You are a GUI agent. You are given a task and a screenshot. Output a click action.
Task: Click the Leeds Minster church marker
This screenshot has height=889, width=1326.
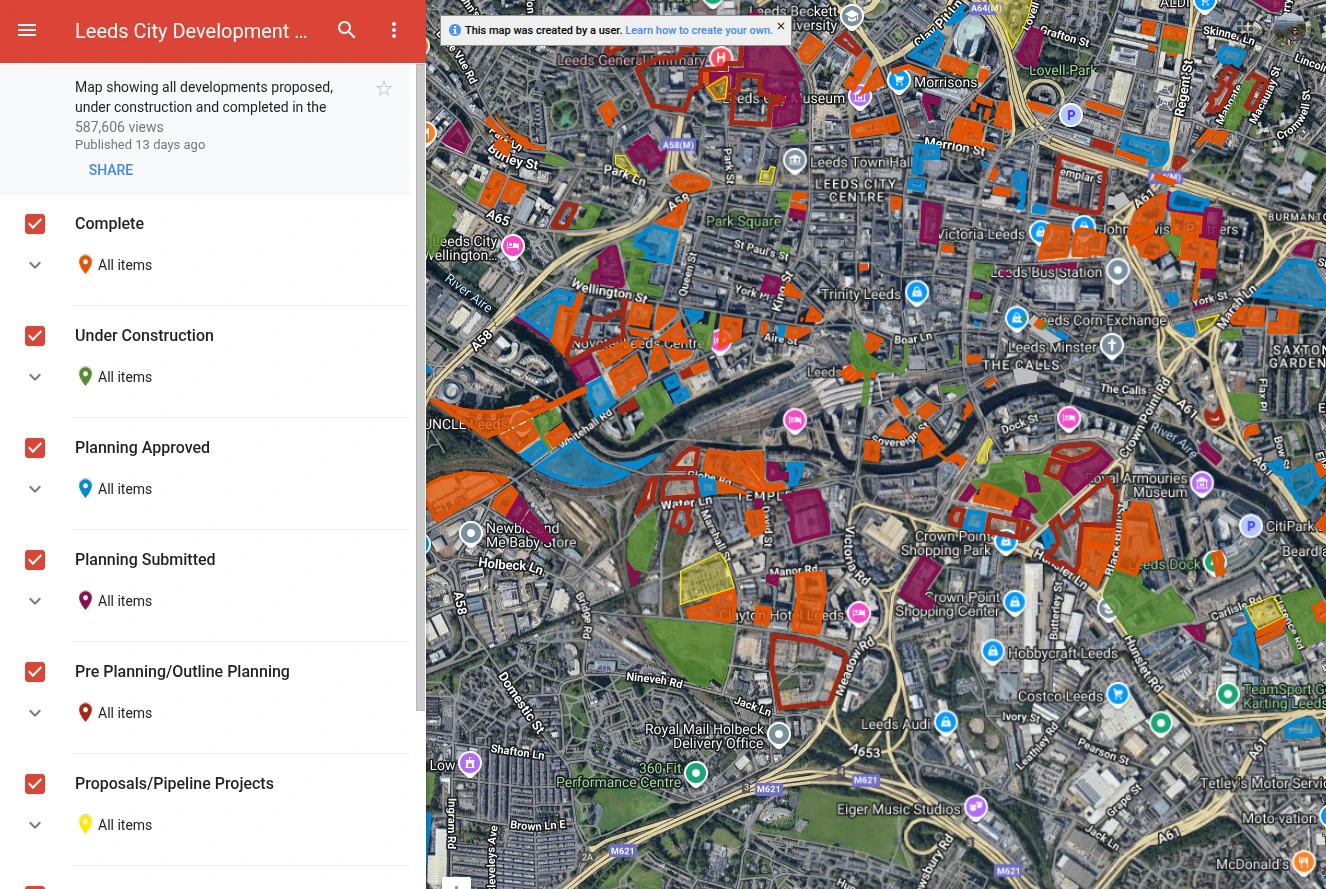pyautogui.click(x=1110, y=346)
